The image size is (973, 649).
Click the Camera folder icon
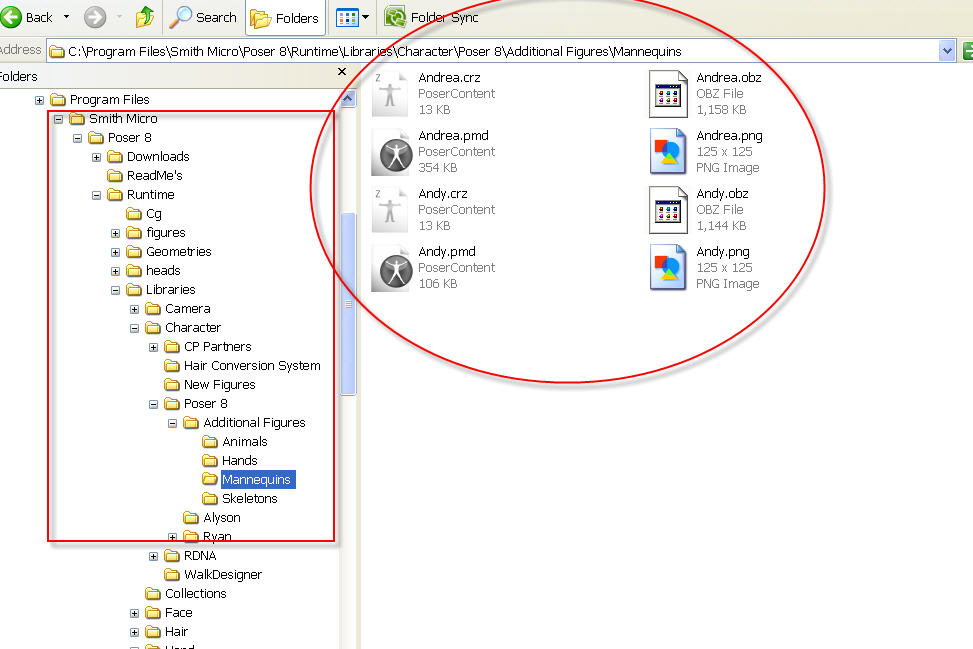tap(153, 309)
